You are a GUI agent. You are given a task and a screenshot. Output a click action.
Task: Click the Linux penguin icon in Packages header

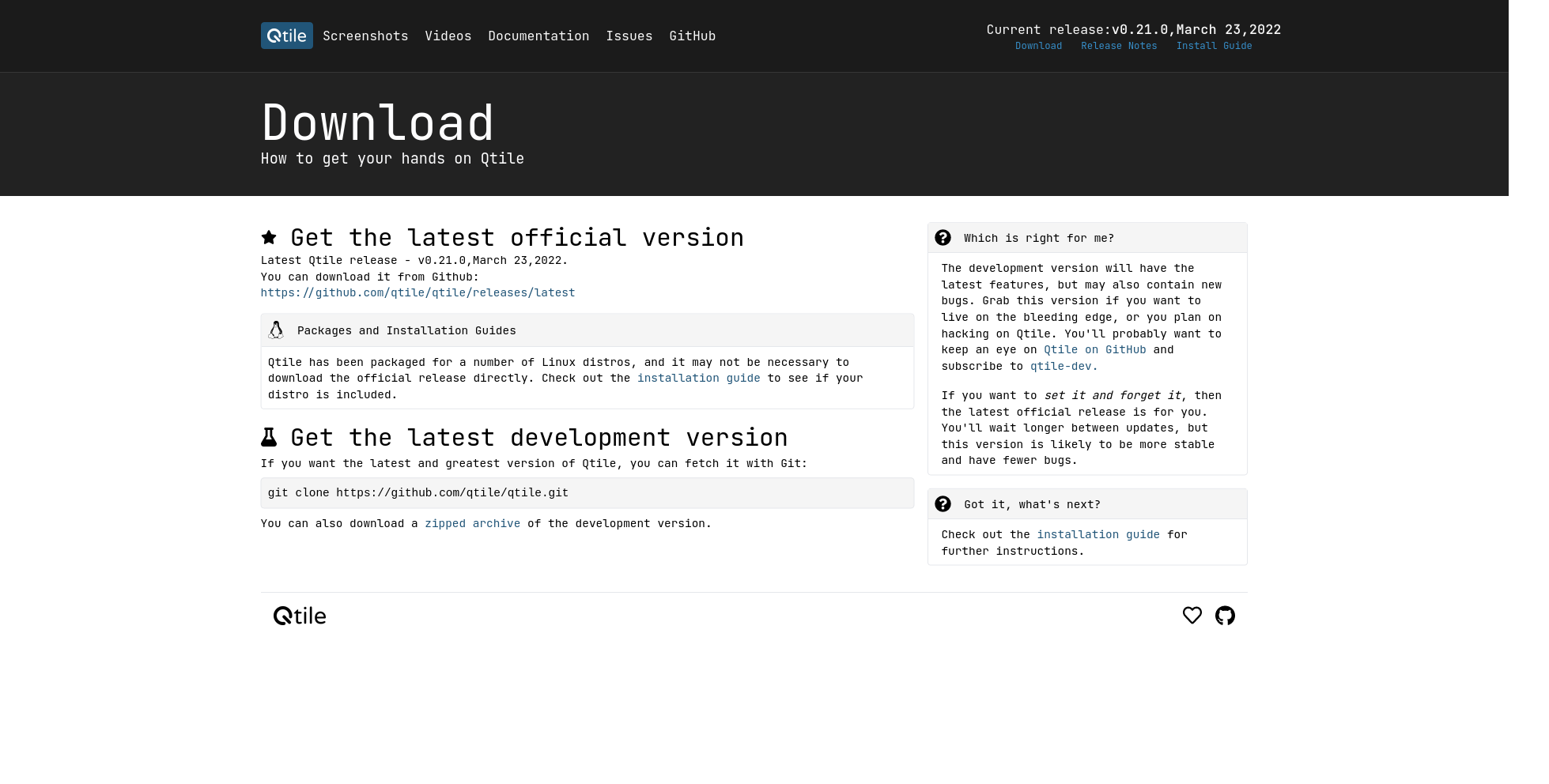click(276, 330)
